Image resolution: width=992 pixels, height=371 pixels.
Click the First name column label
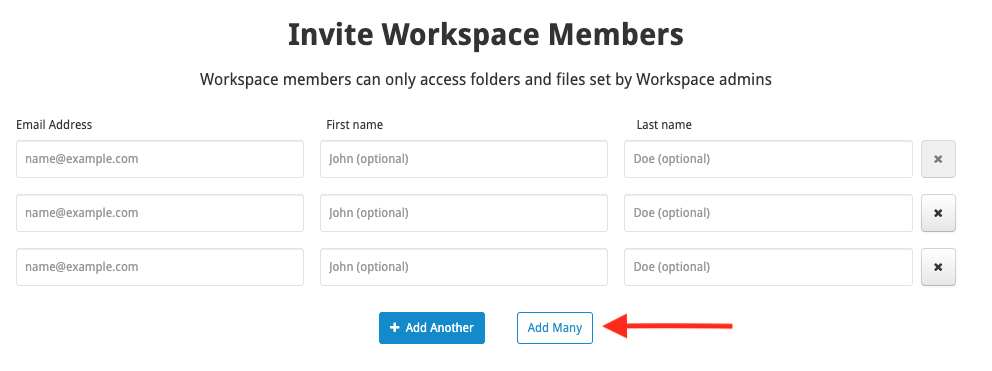point(354,125)
